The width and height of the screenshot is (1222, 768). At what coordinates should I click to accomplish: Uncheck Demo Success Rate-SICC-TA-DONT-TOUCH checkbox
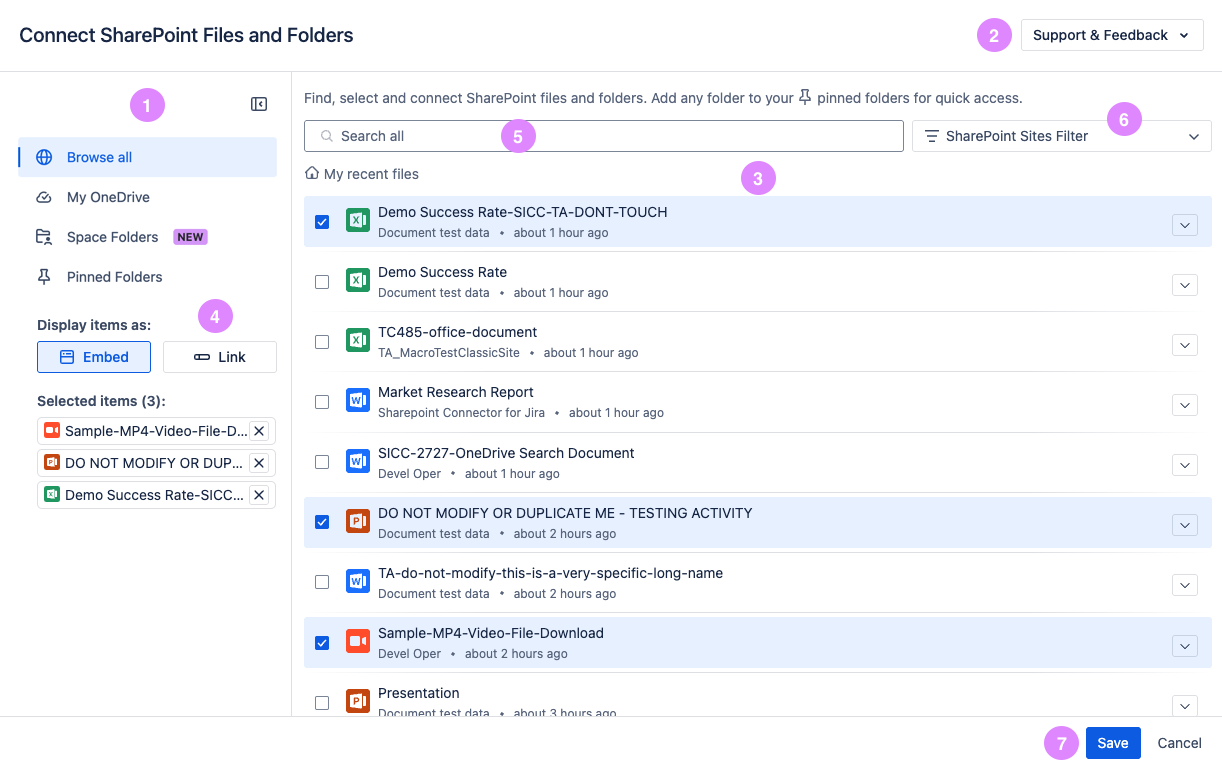(x=322, y=222)
